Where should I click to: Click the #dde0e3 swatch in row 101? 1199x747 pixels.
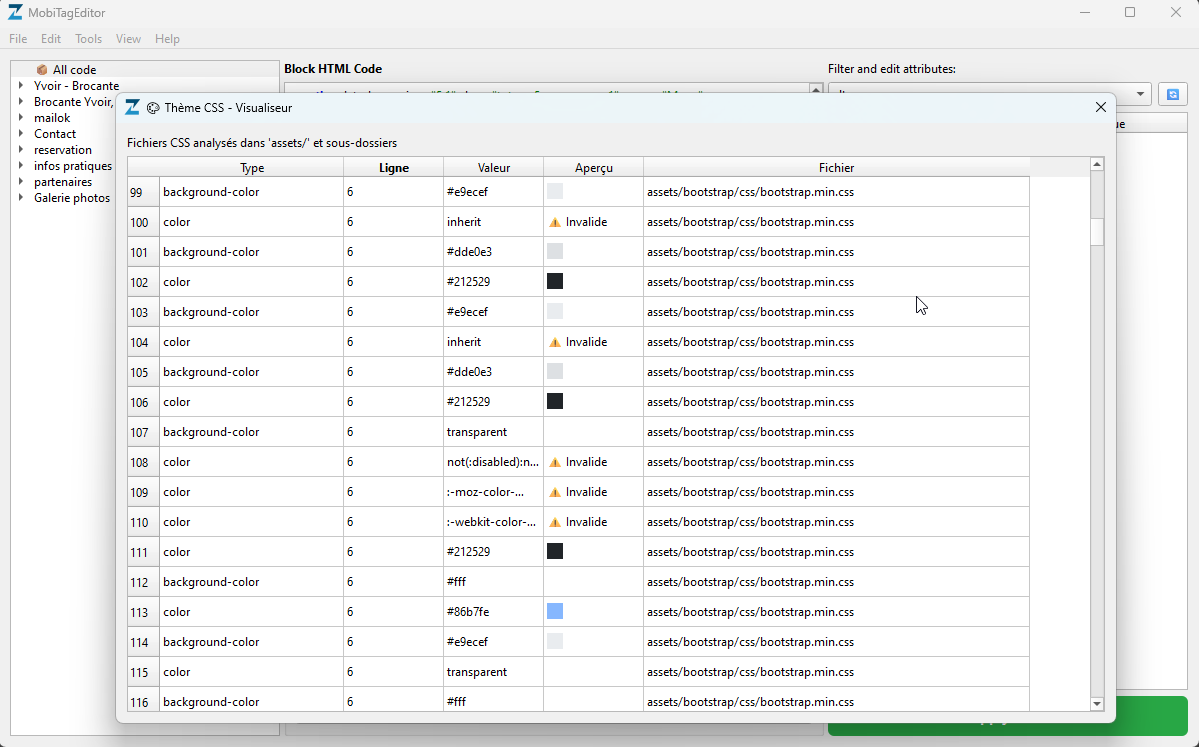(x=555, y=252)
